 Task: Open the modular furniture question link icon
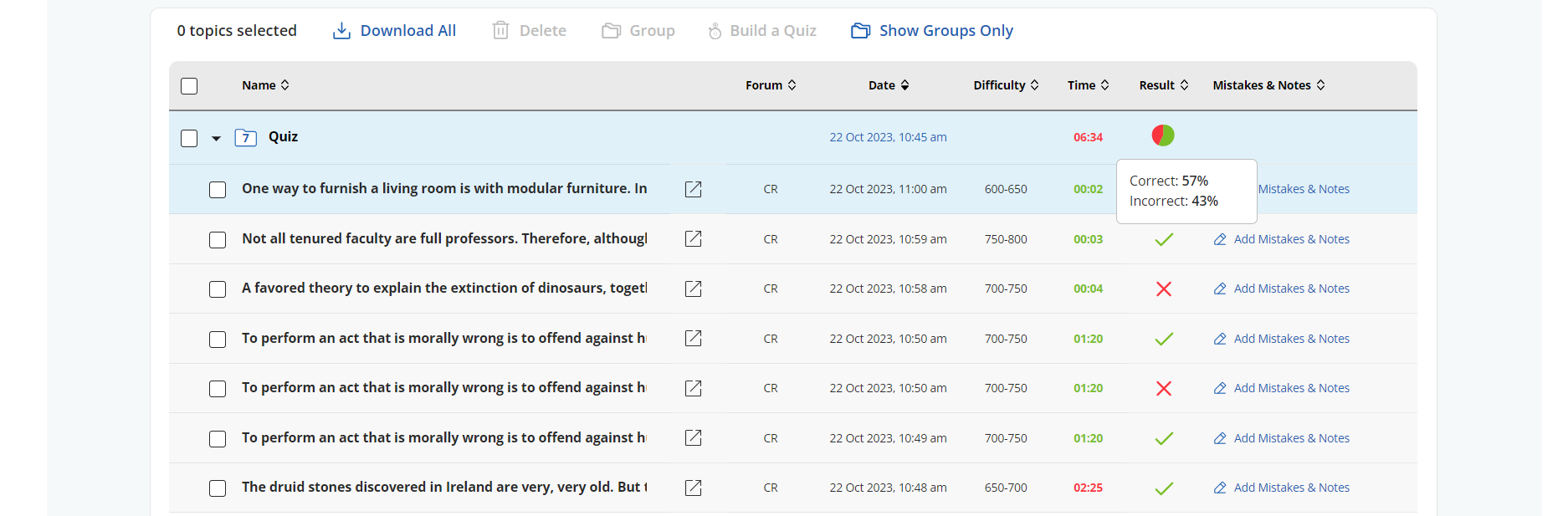pos(693,189)
